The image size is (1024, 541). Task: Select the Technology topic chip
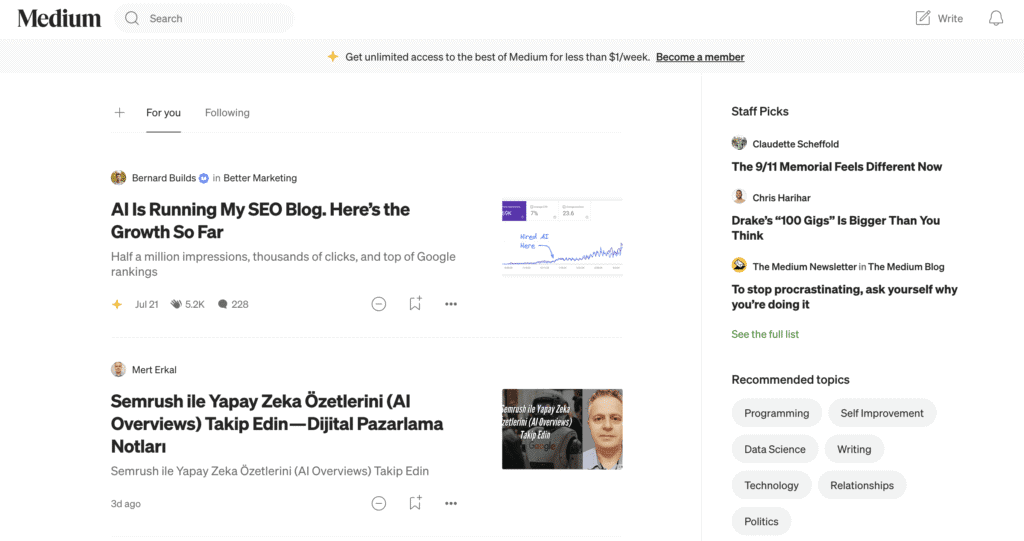(x=771, y=485)
